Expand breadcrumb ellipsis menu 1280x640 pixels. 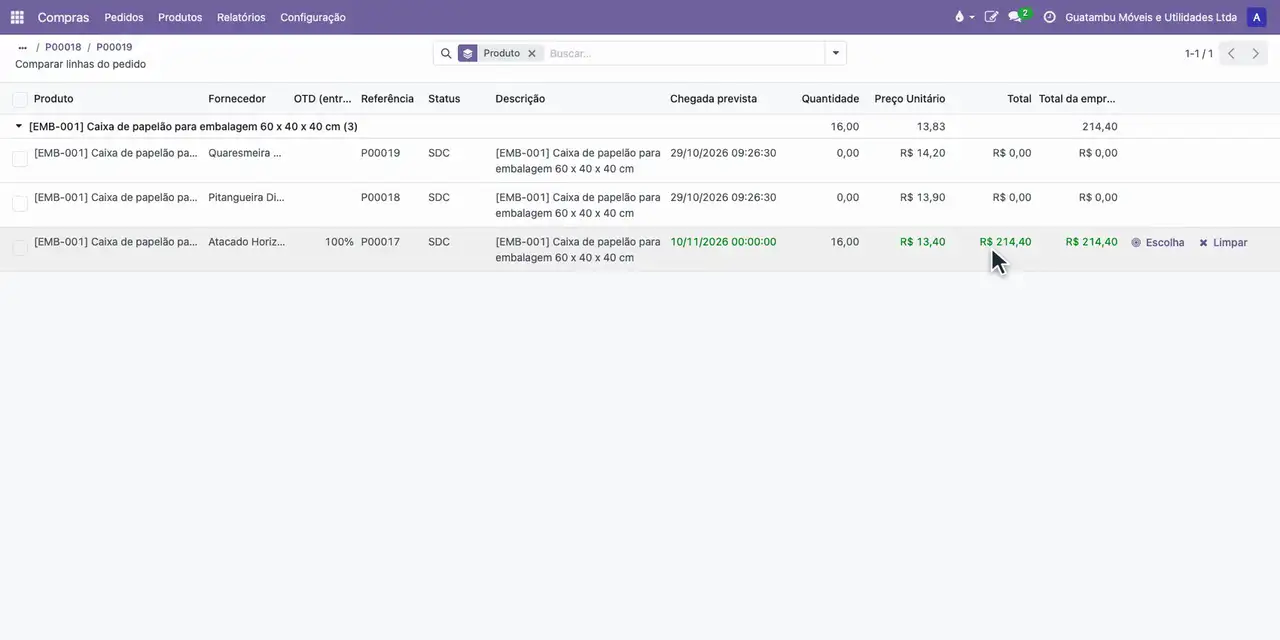22,47
